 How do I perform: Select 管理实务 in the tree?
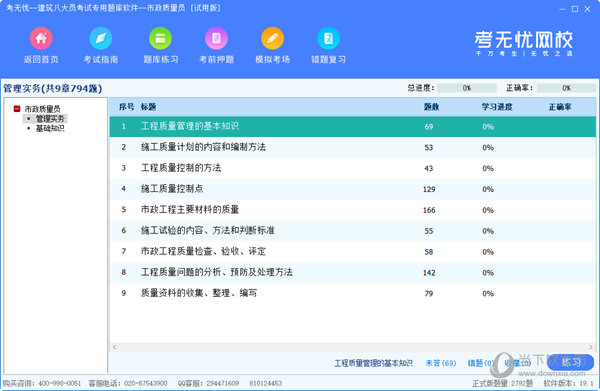pos(50,119)
